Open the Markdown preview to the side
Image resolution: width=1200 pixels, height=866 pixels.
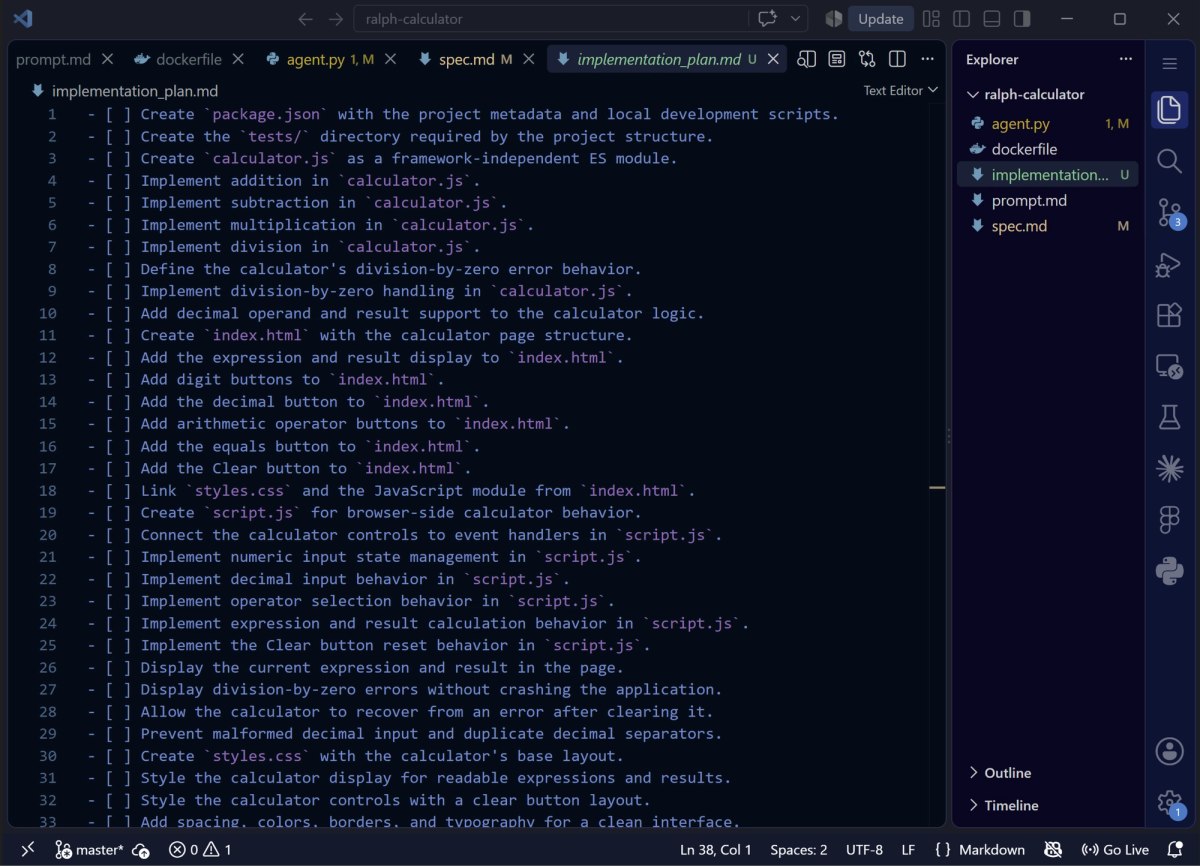pos(807,60)
